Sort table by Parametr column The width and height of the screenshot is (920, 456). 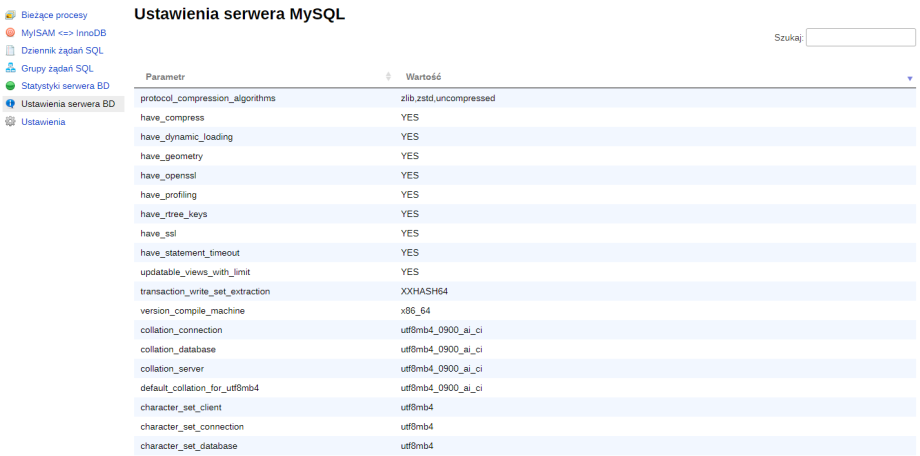[x=165, y=77]
